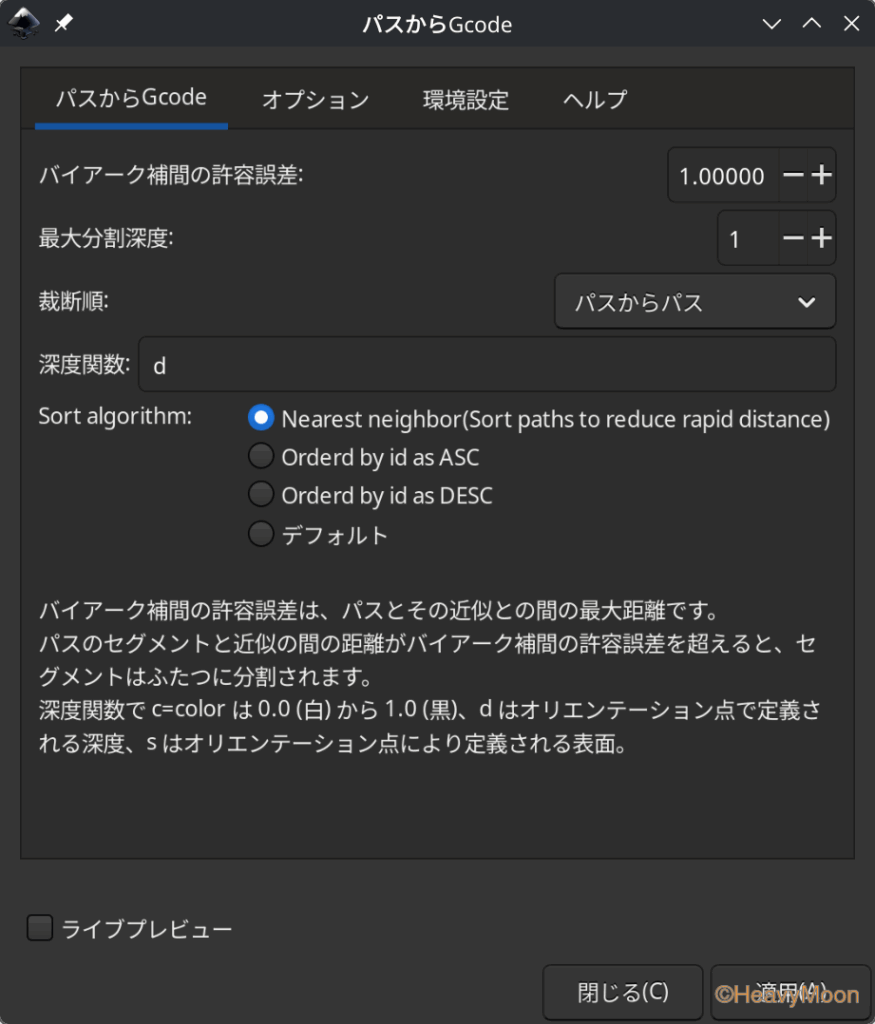Go to the ヘルプ tab
The width and height of the screenshot is (875, 1024).
[x=595, y=100]
